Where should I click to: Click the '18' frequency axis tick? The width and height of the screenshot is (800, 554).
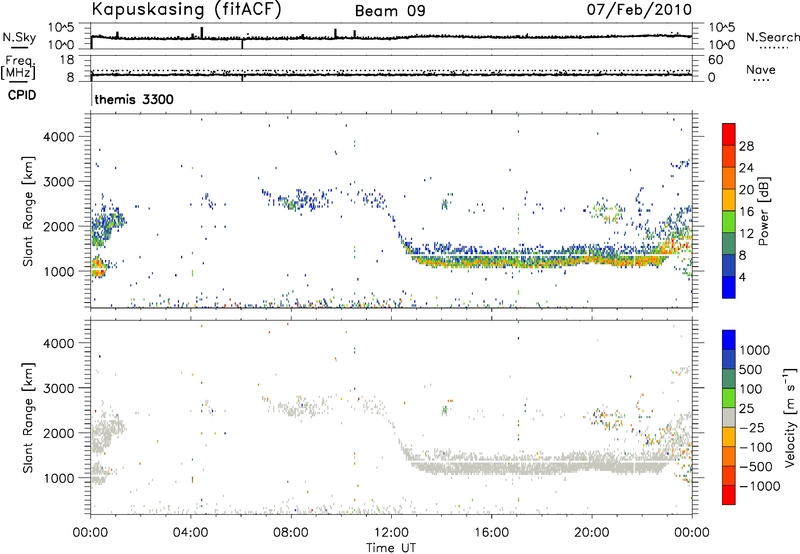(x=66, y=60)
